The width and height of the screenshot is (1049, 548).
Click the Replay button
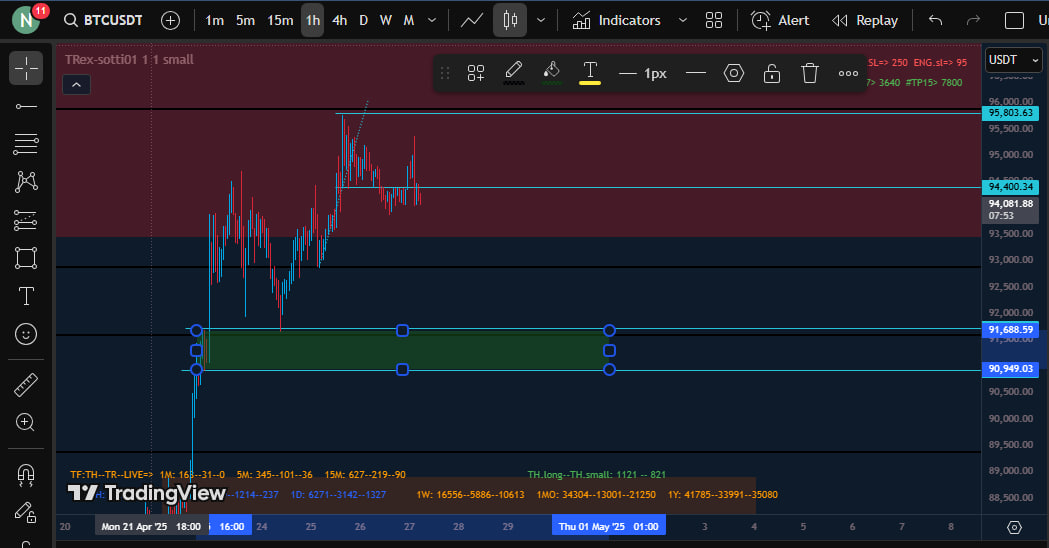click(865, 20)
